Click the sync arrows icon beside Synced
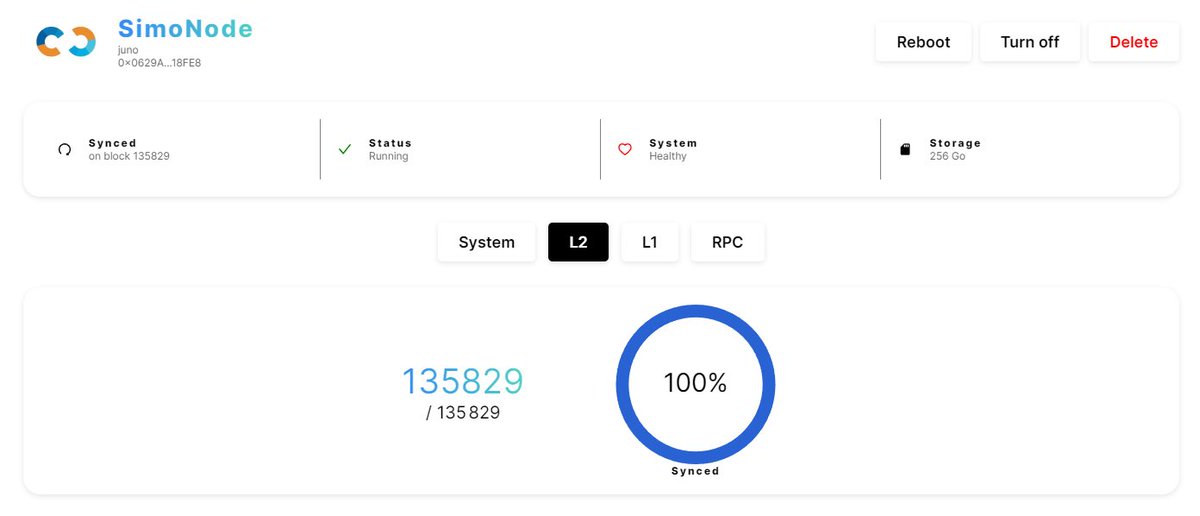Viewport: 1200px width, 516px height. (x=65, y=149)
